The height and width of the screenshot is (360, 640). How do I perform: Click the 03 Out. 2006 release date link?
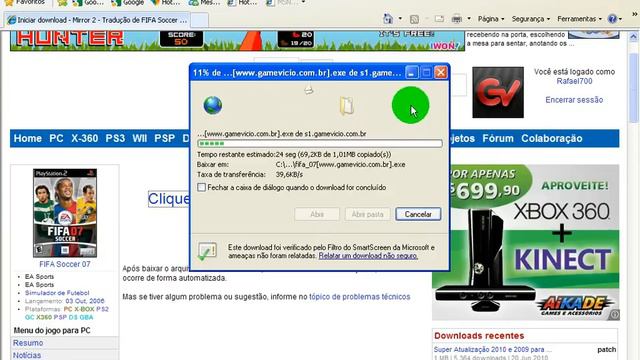click(85, 301)
